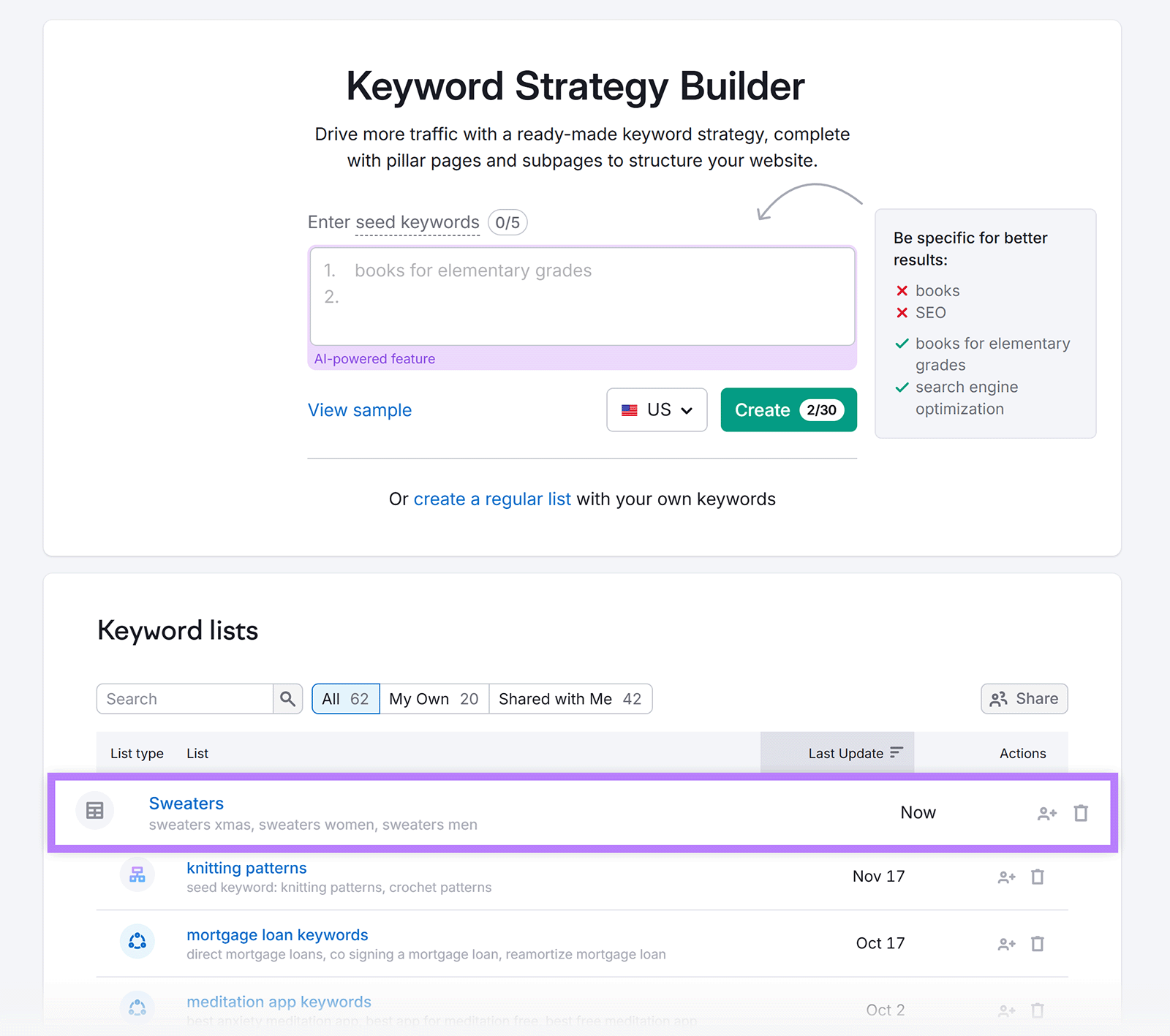The height and width of the screenshot is (1036, 1170).
Task: Click the create a regular list link
Action: [492, 499]
